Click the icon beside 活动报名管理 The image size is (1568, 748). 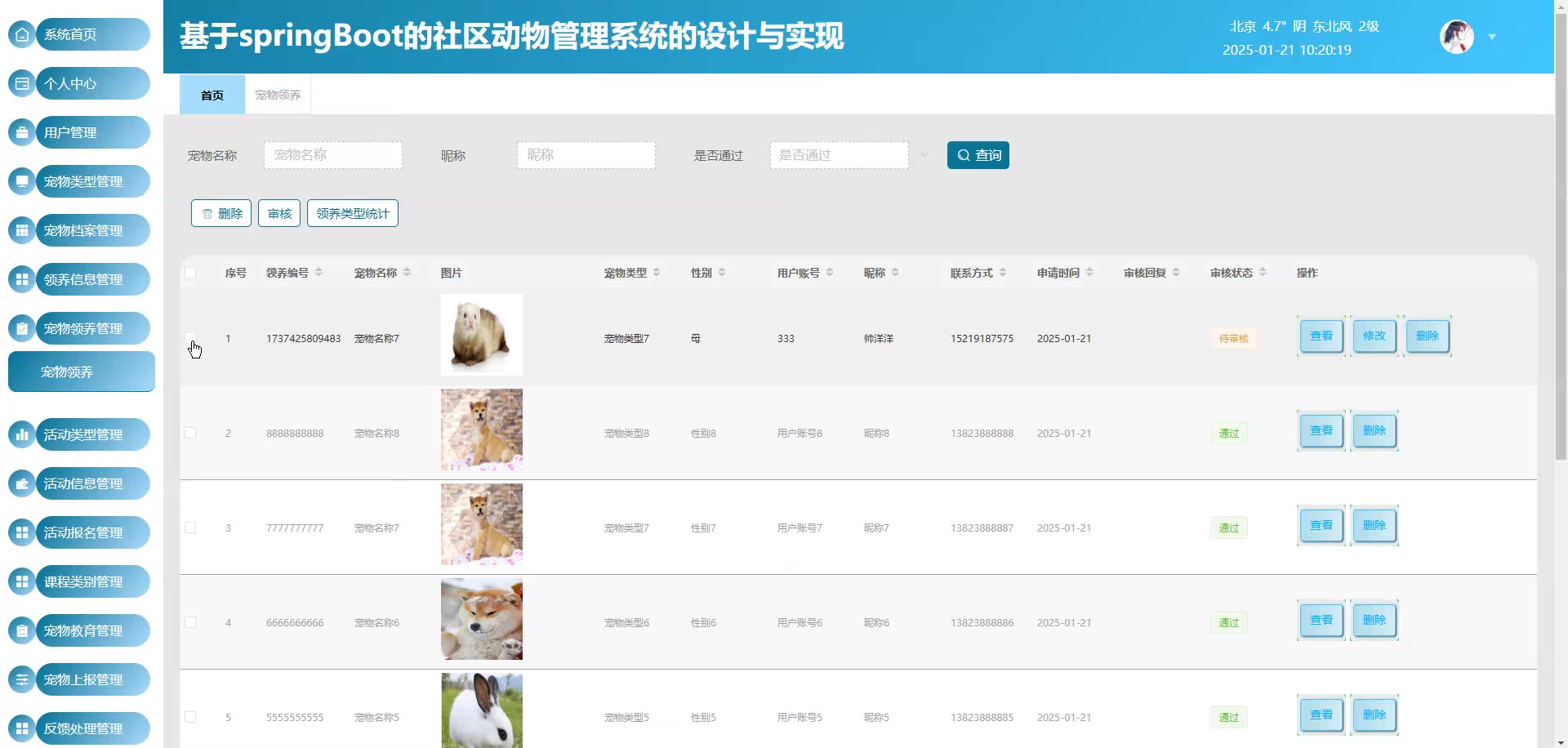click(x=22, y=532)
